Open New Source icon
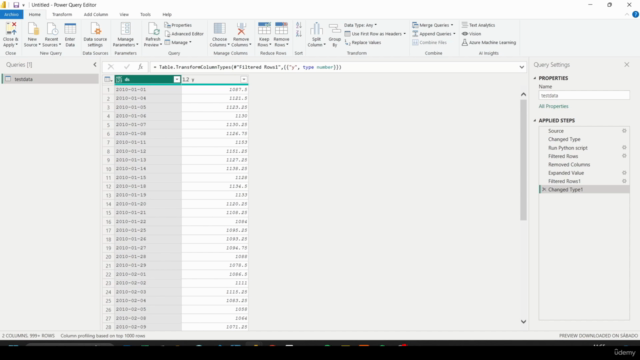The height and width of the screenshot is (360, 640). (32, 30)
